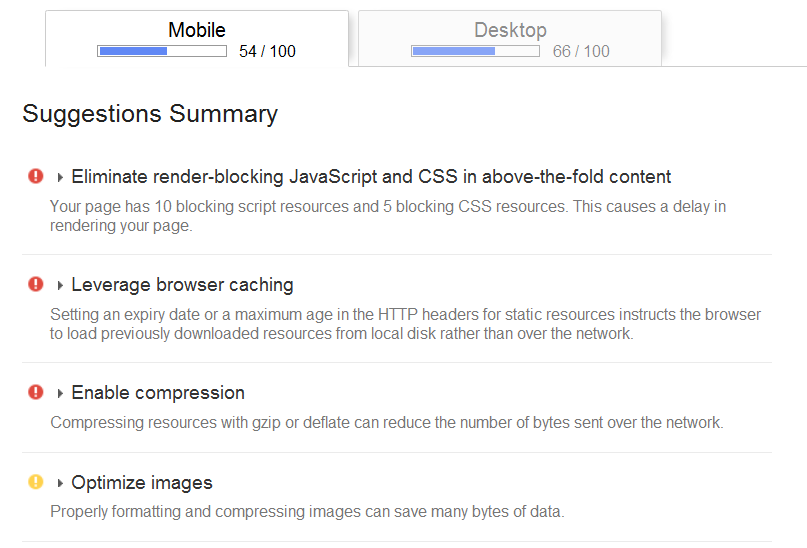Click the 66 / 100 desktop score text
Image resolution: width=807 pixels, height=548 pixels.
581,51
